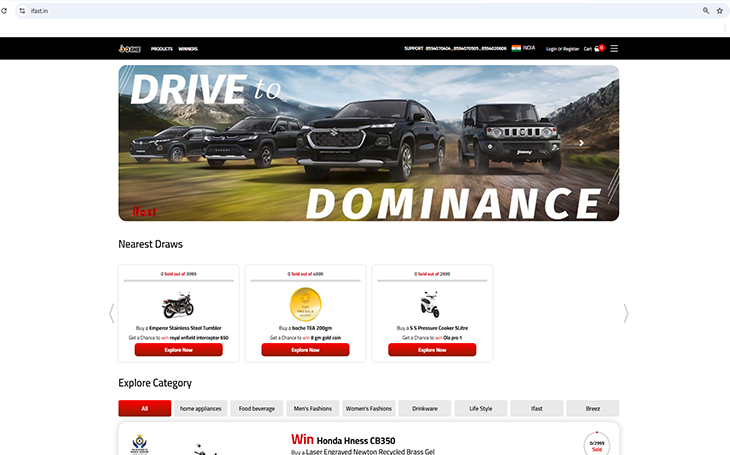This screenshot has height=455, width=730.
Task: Select the India flag icon
Action: pos(516,48)
